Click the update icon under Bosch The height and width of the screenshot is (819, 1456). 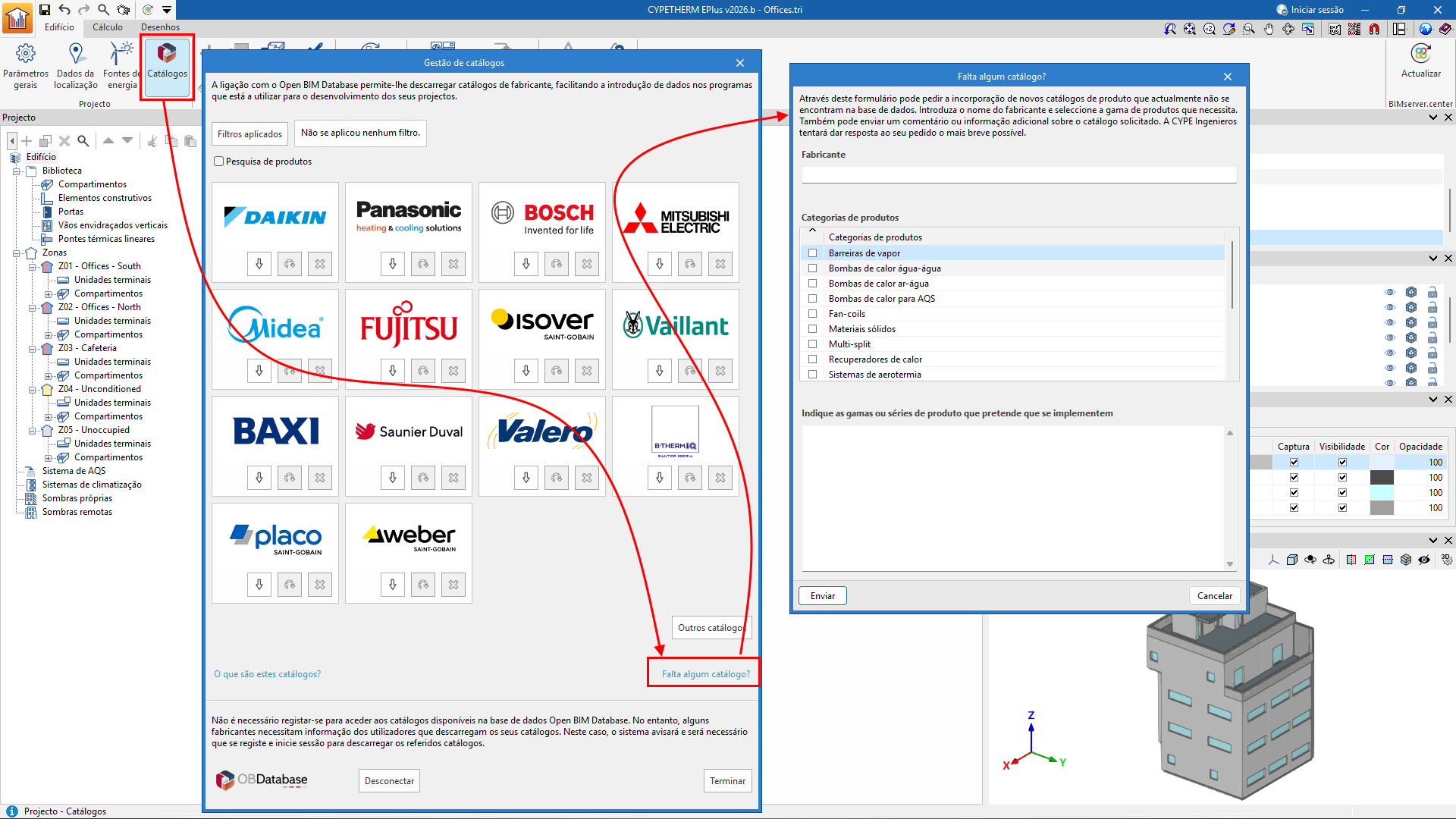click(557, 264)
